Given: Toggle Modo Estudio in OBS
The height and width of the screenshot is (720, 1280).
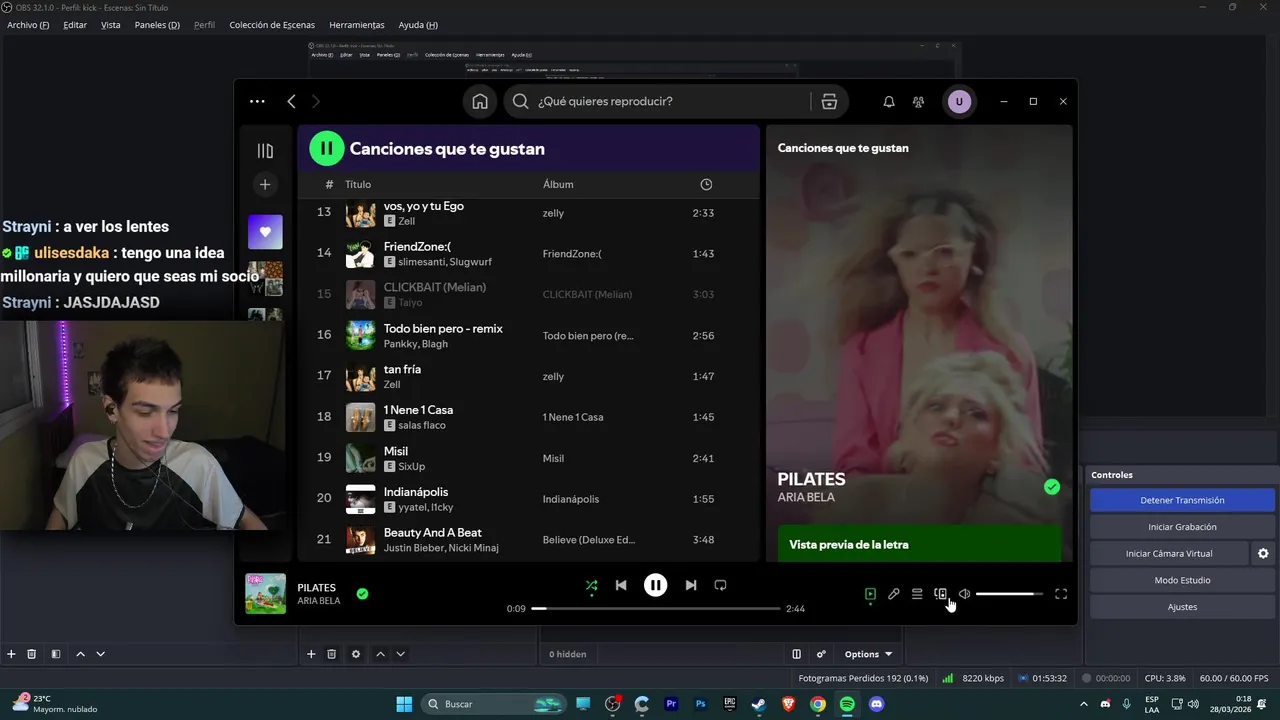Looking at the screenshot, I should pyautogui.click(x=1182, y=580).
